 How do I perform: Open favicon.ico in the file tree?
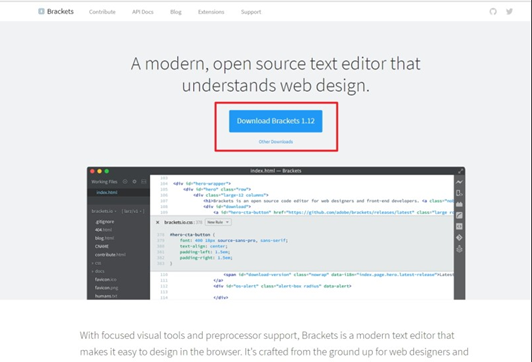(x=106, y=280)
